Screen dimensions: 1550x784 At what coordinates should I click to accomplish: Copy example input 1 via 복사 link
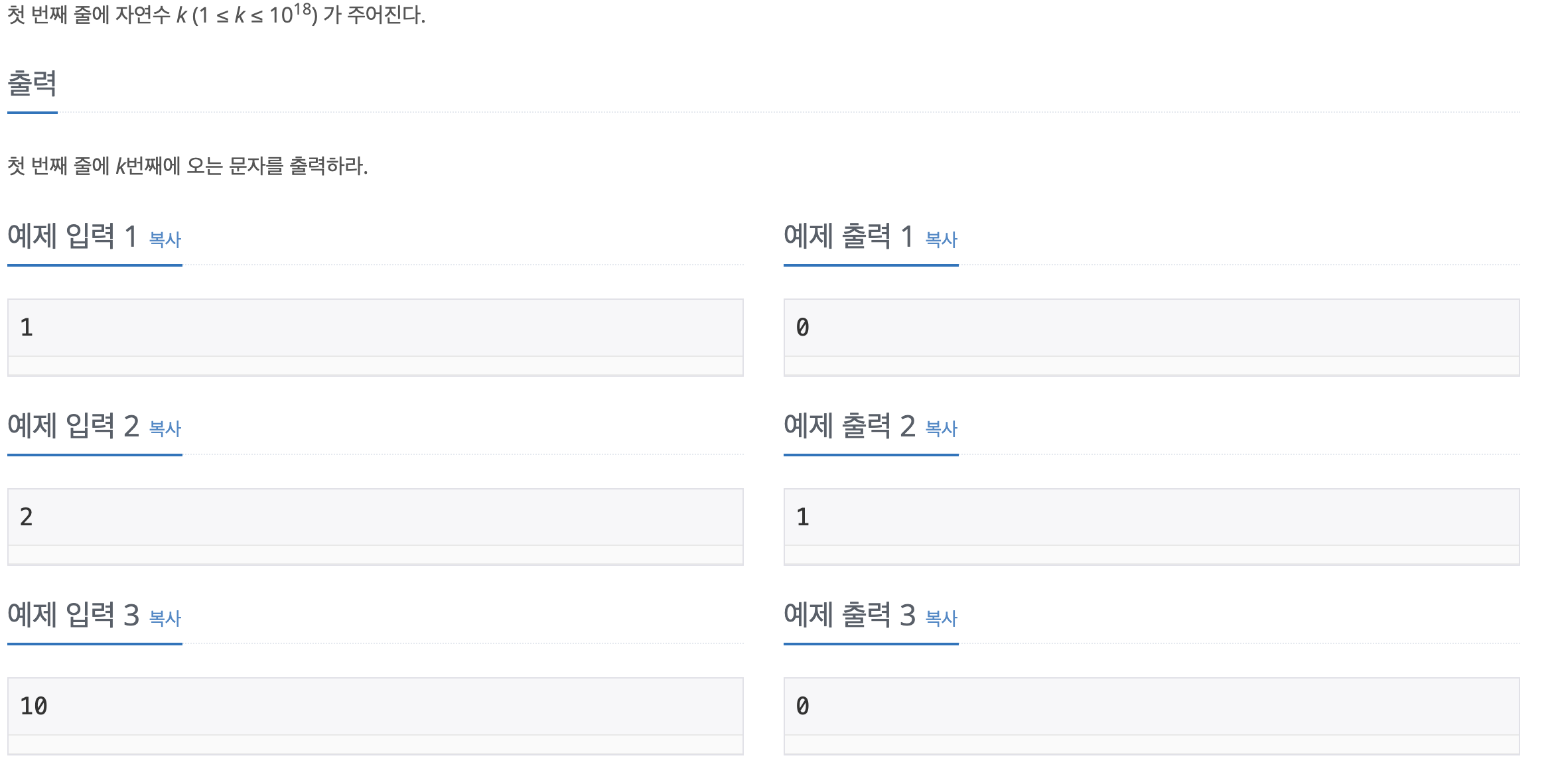click(165, 239)
